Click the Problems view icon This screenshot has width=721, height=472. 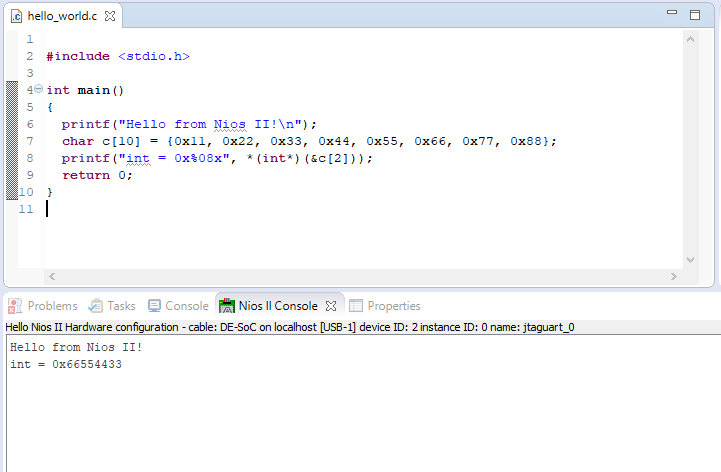pyautogui.click(x=15, y=306)
